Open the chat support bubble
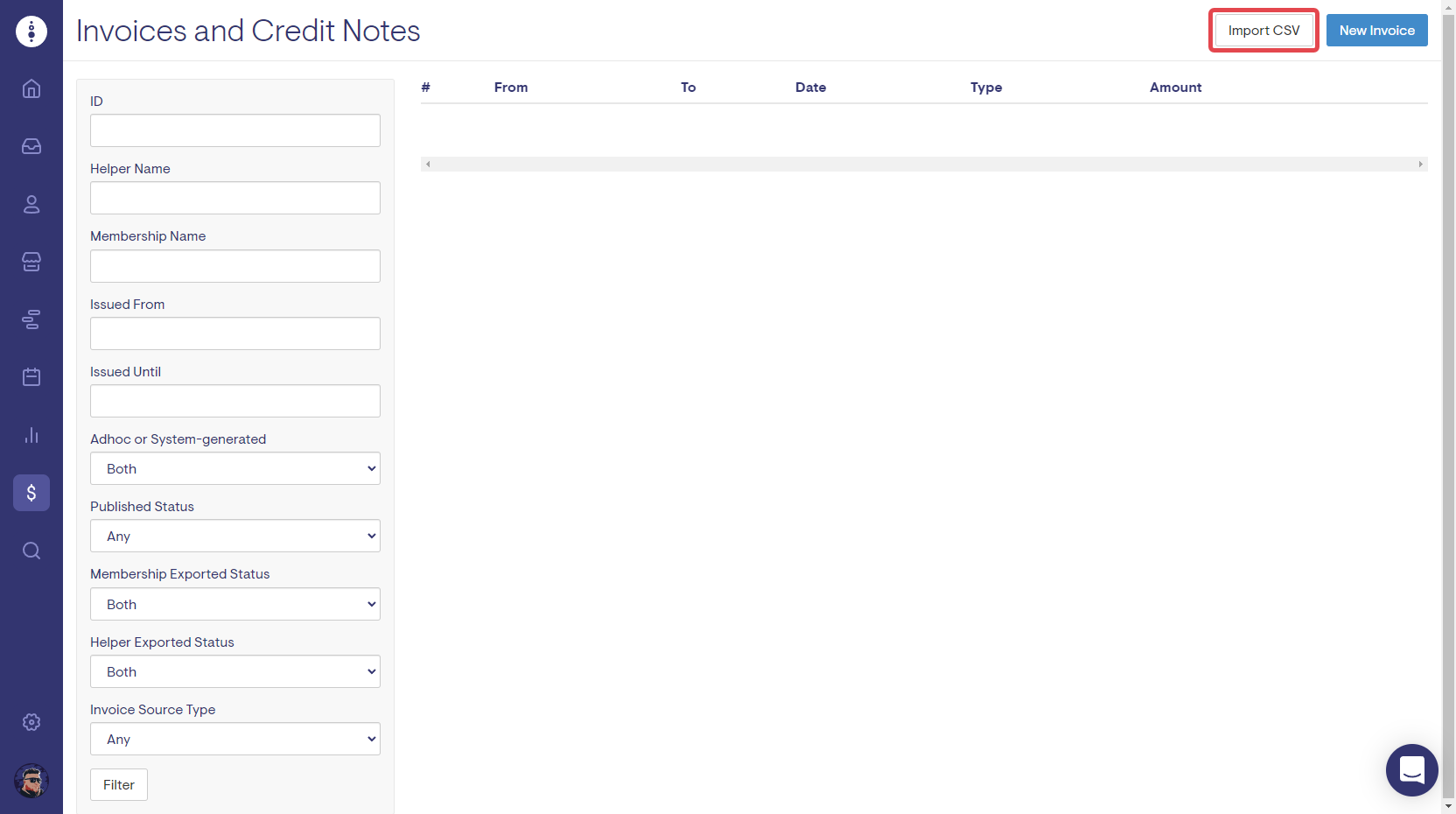Image resolution: width=1456 pixels, height=814 pixels. coord(1411,770)
